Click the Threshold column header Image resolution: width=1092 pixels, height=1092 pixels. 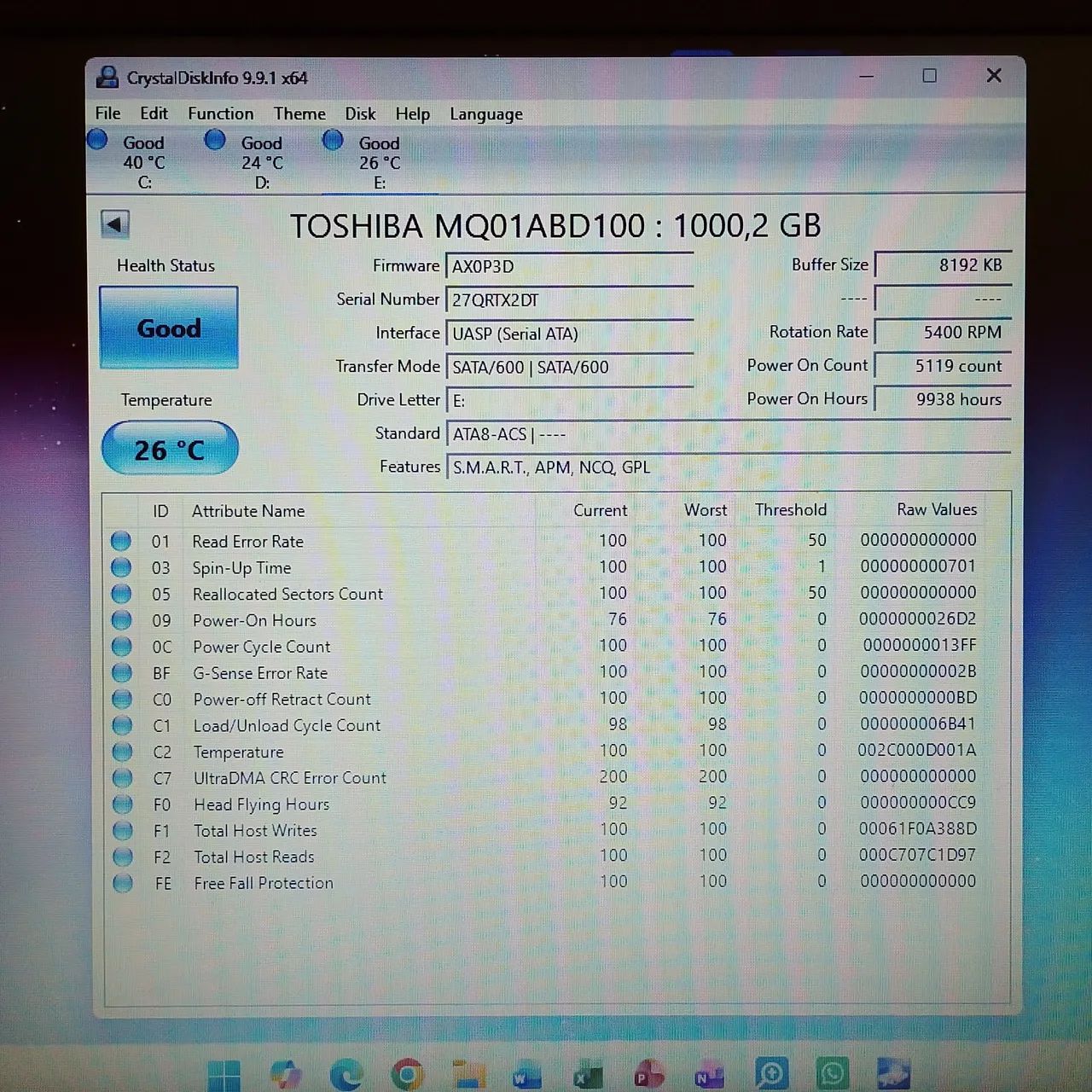pyautogui.click(x=791, y=509)
